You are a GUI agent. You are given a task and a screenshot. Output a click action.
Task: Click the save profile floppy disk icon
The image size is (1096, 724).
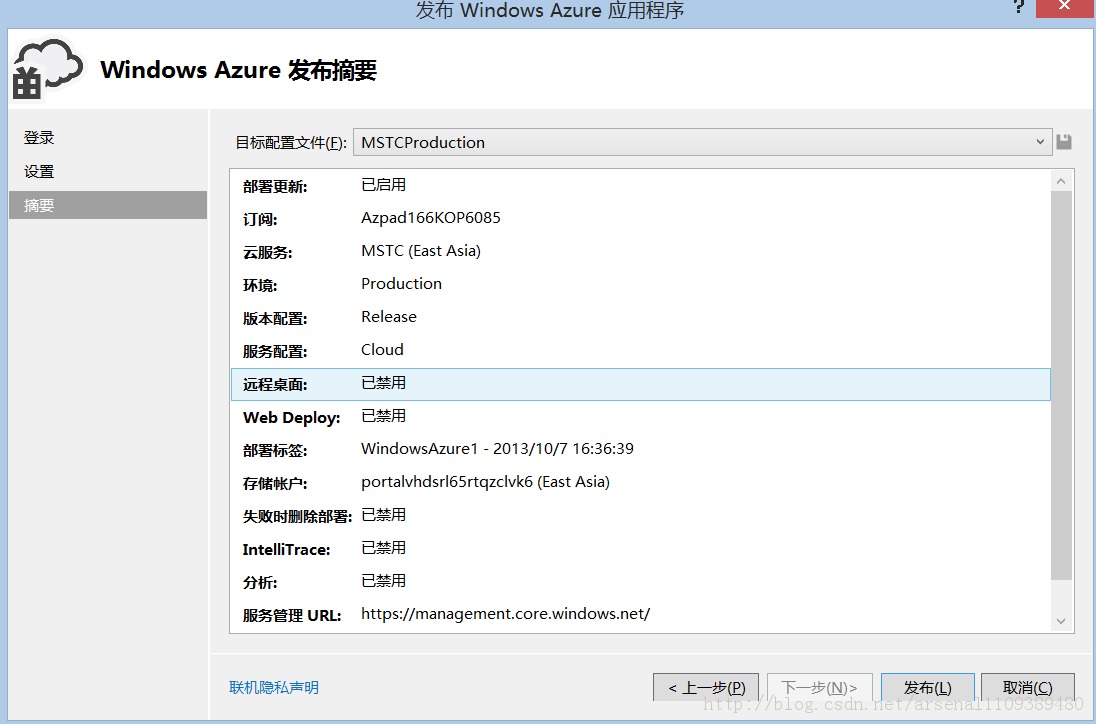(1064, 142)
